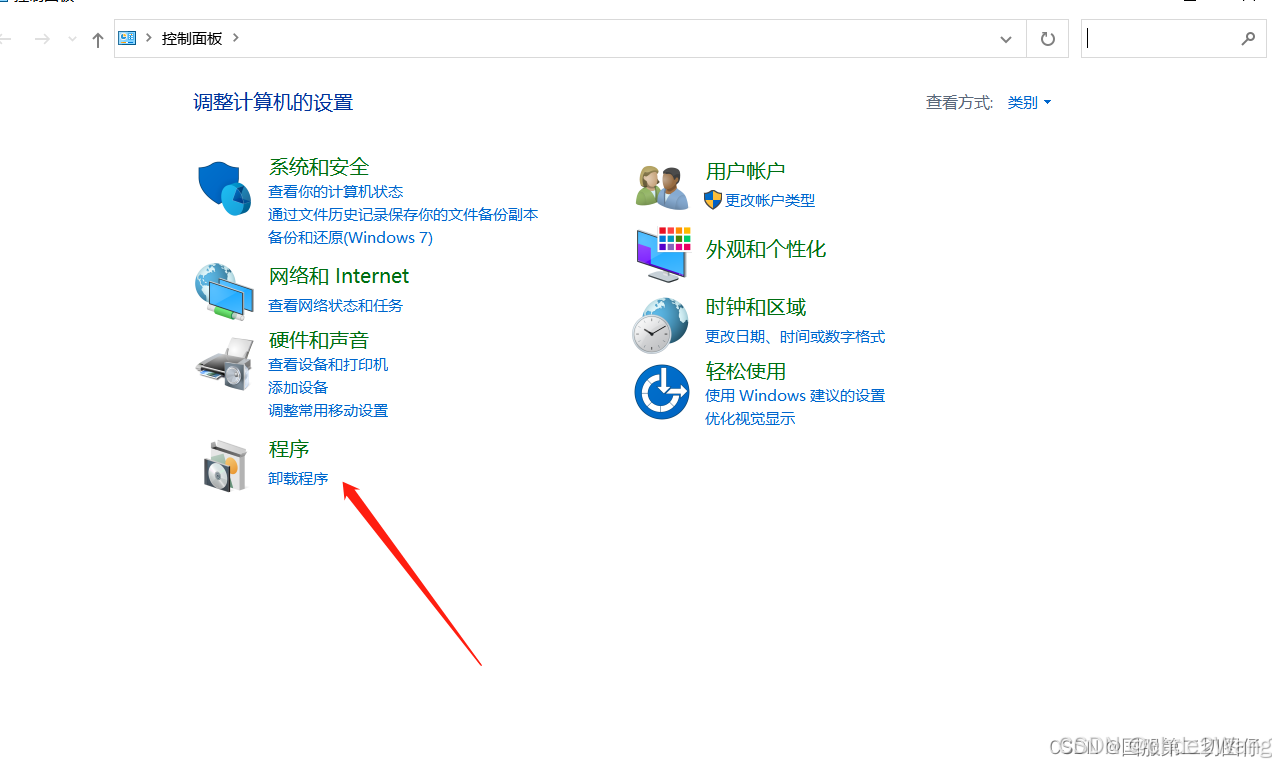The image size is (1276, 767).
Task: Open 查看网络状态和任务 link
Action: coord(336,305)
